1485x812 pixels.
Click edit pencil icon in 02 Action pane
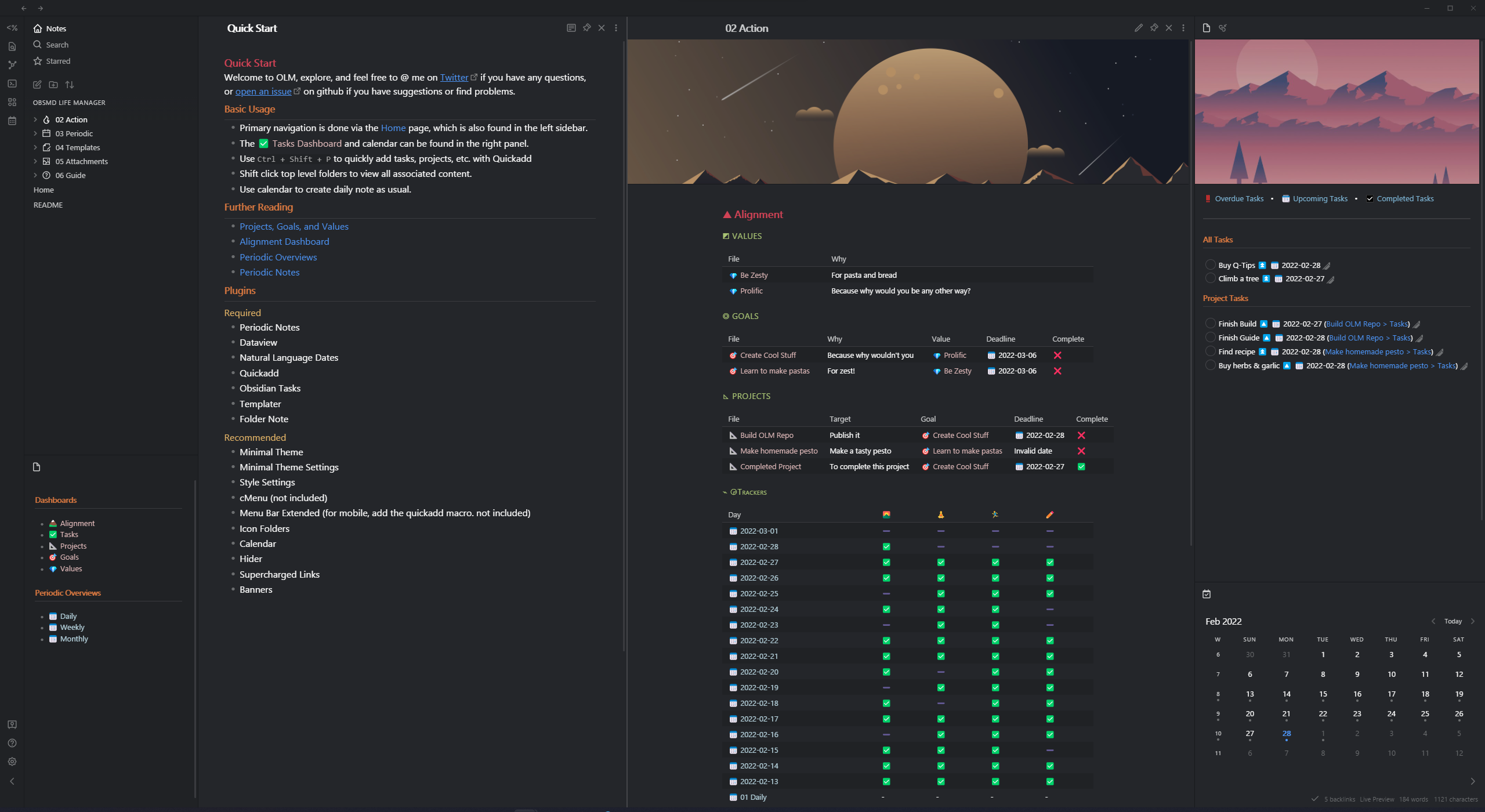pyautogui.click(x=1138, y=28)
